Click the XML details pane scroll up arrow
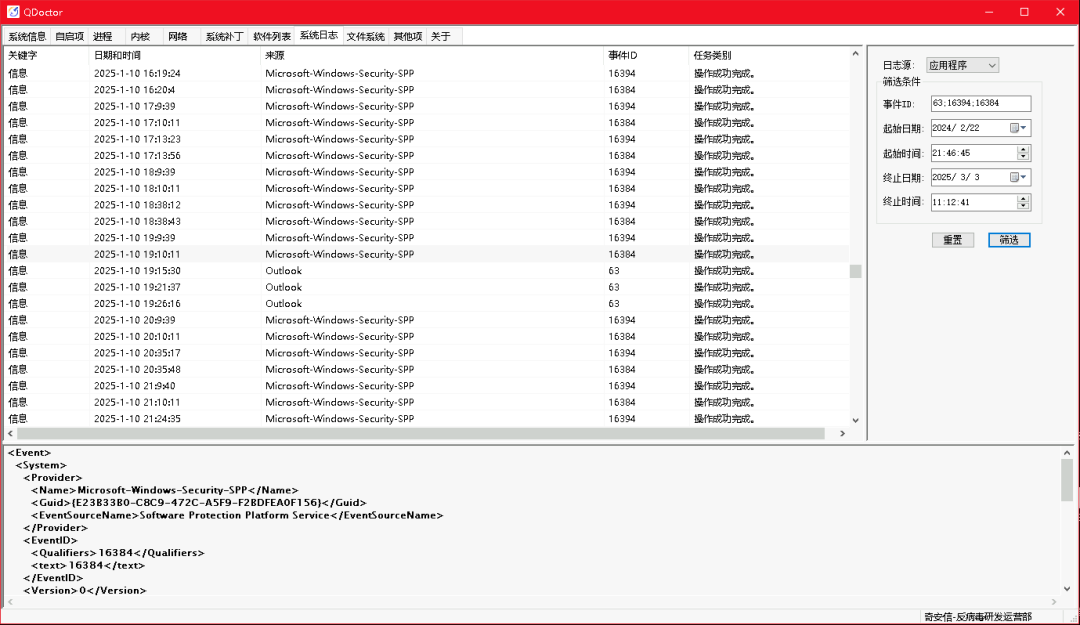 (1067, 453)
